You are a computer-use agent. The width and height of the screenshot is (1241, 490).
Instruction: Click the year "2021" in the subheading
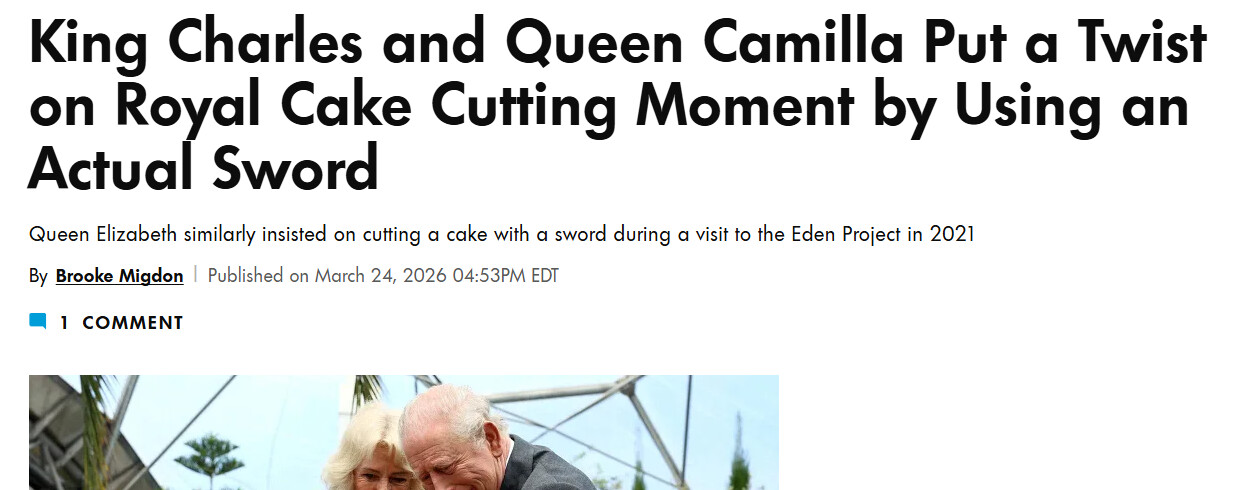(952, 235)
